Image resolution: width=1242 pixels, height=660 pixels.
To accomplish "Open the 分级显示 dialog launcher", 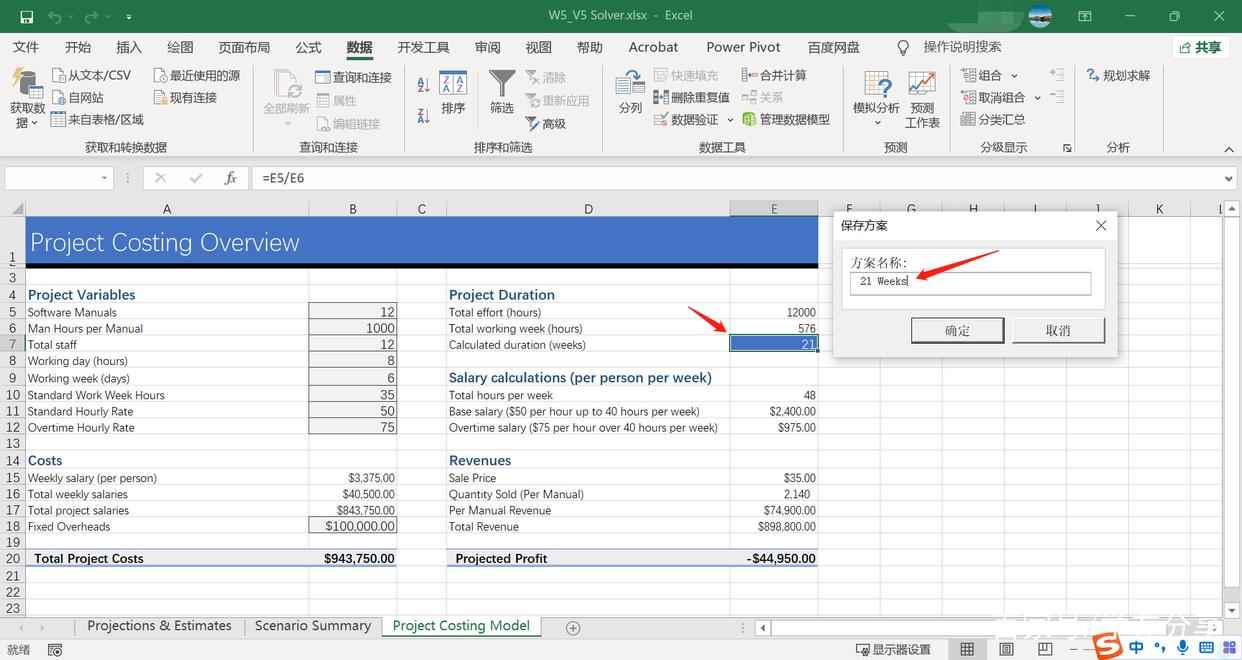I will pyautogui.click(x=1067, y=148).
